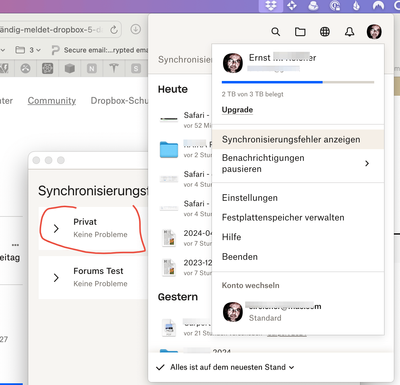Open the Dropbox folder icon in popup header
The width and height of the screenshot is (400, 385).
coord(300,32)
